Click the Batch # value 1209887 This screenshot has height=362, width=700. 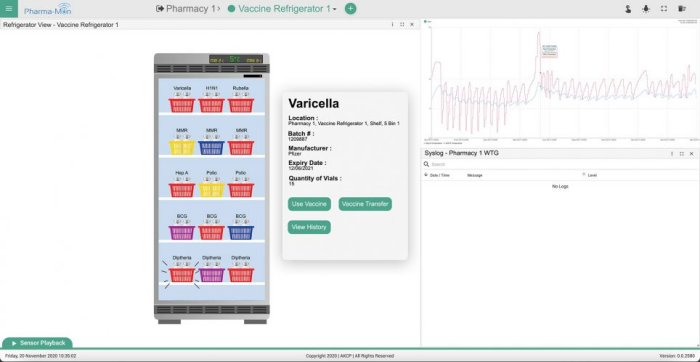(x=297, y=139)
